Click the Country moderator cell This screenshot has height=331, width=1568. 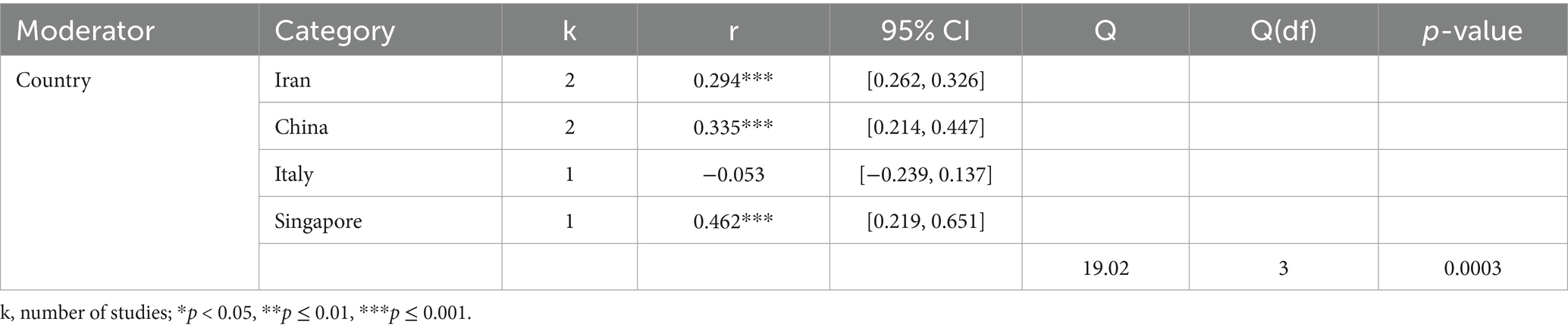(x=54, y=80)
